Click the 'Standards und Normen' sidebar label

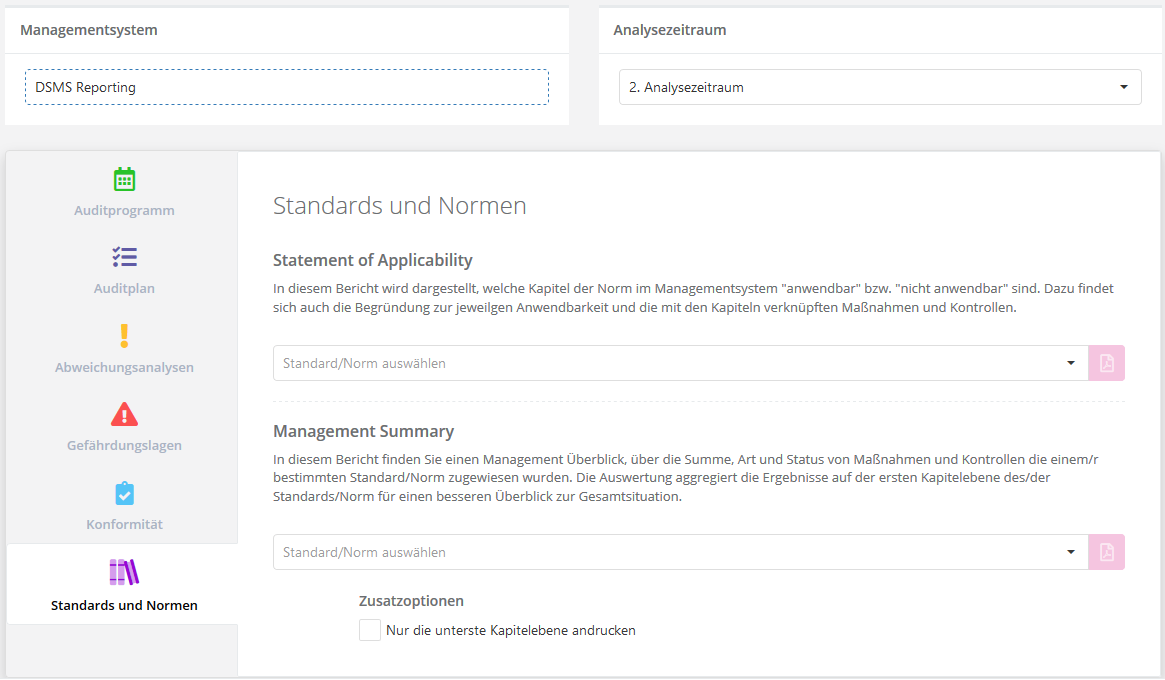[x=124, y=606]
